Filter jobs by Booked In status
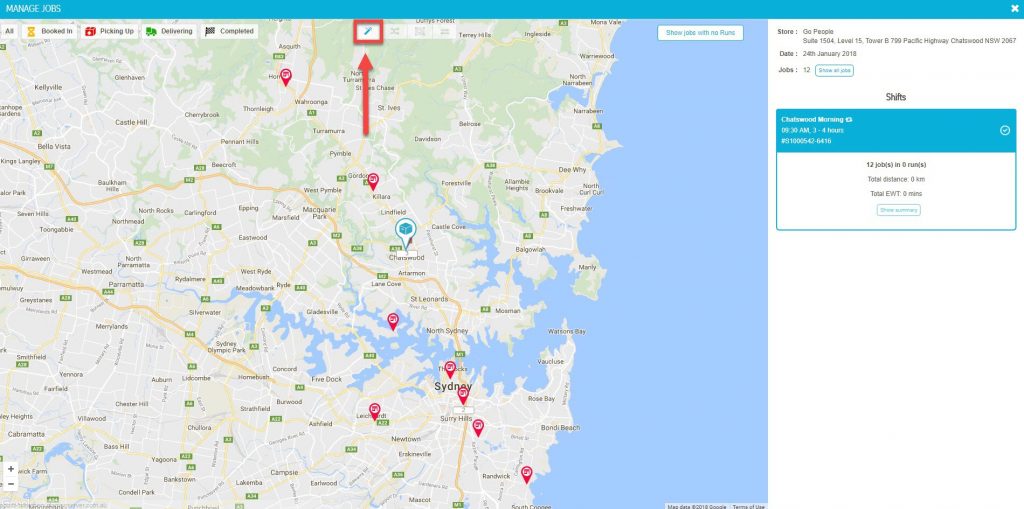The height and width of the screenshot is (509, 1024). (x=49, y=31)
